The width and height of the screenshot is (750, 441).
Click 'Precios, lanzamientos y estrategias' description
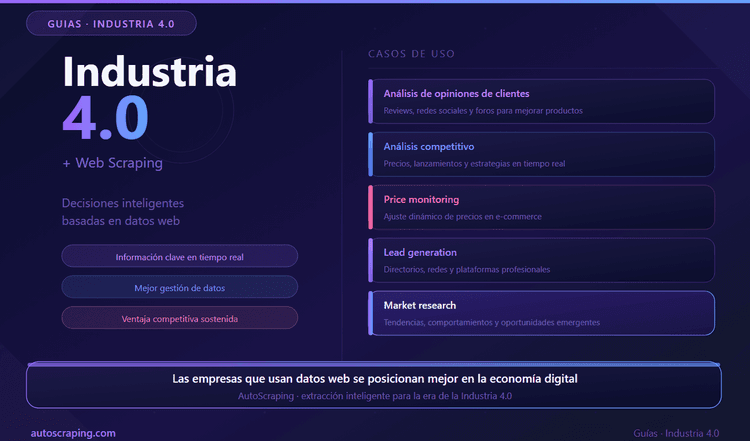coord(474,164)
